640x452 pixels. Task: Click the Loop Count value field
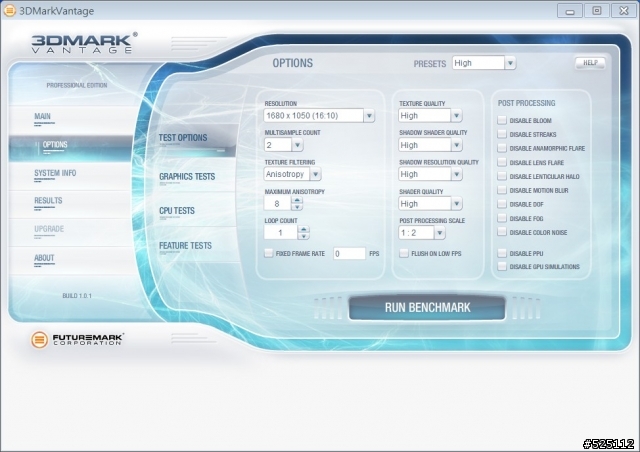(281, 233)
